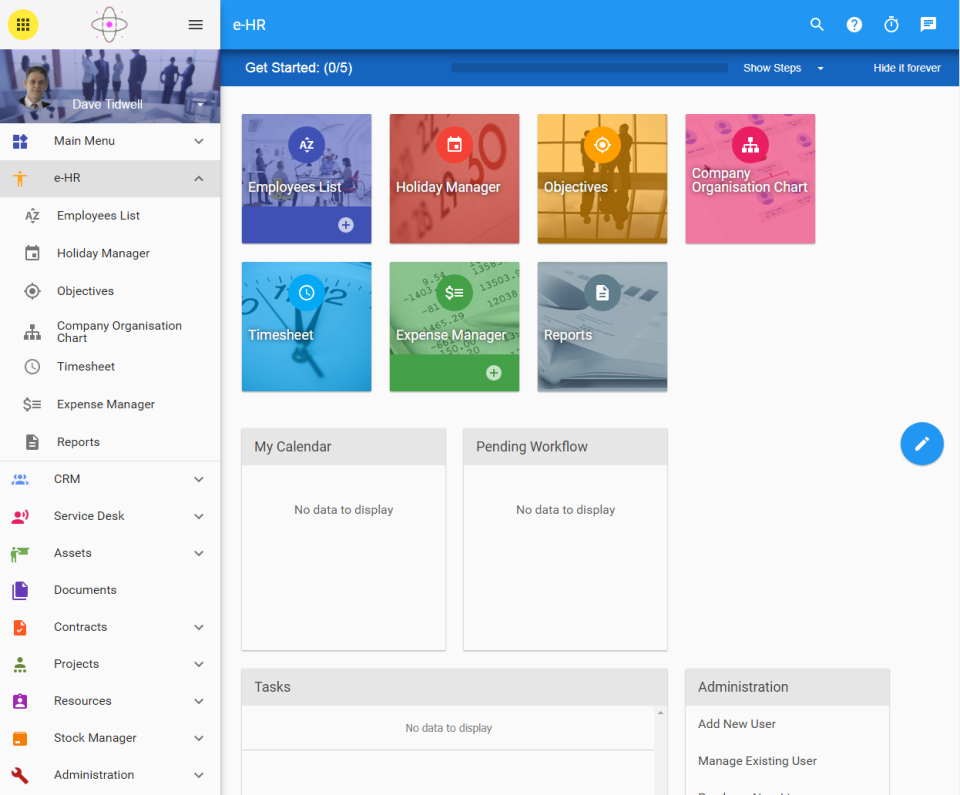
Task: Select the Timesheet clock icon in the sidebar
Action: tap(30, 366)
